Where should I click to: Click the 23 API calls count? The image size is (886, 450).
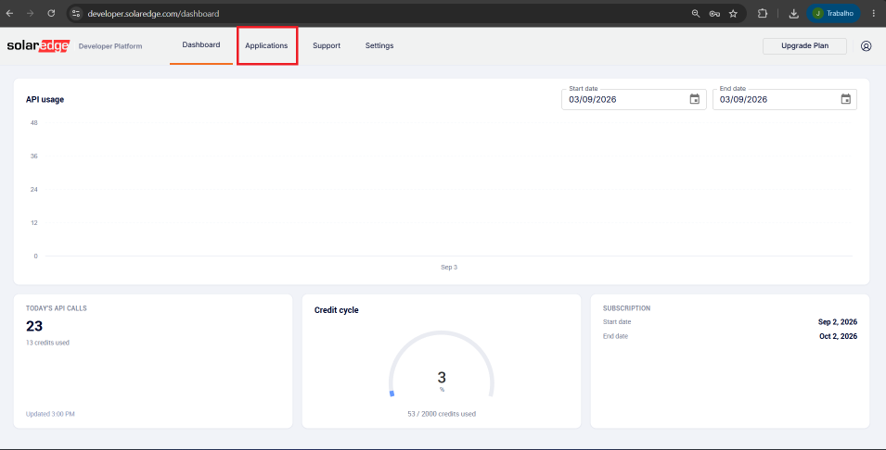coord(34,326)
